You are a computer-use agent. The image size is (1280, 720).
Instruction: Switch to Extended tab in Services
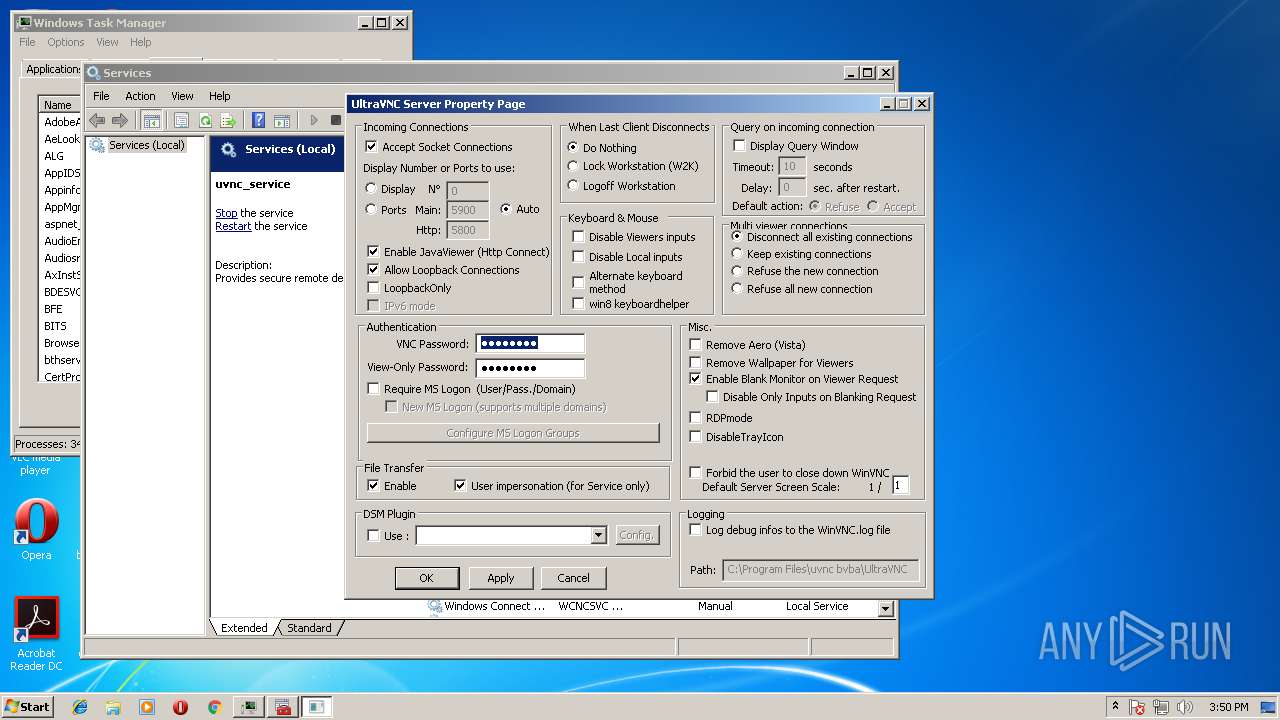tap(244, 628)
